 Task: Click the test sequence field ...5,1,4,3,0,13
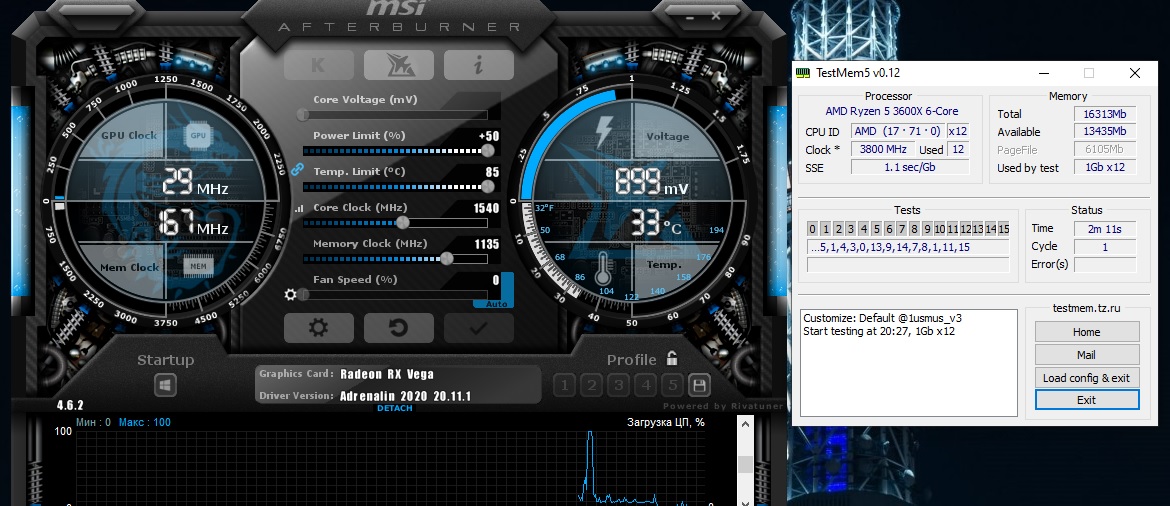[x=908, y=247]
